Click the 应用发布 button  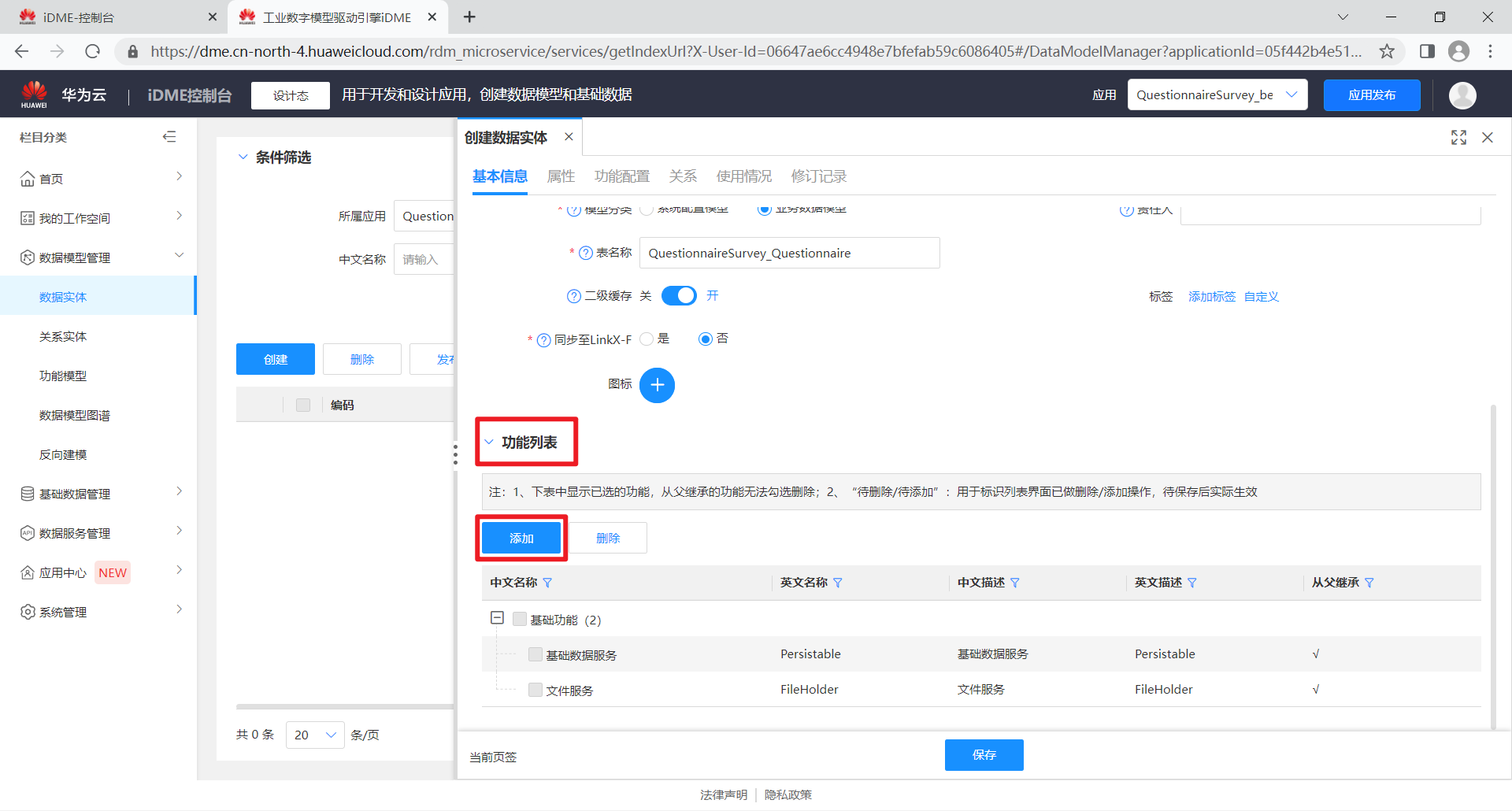tap(1372, 95)
